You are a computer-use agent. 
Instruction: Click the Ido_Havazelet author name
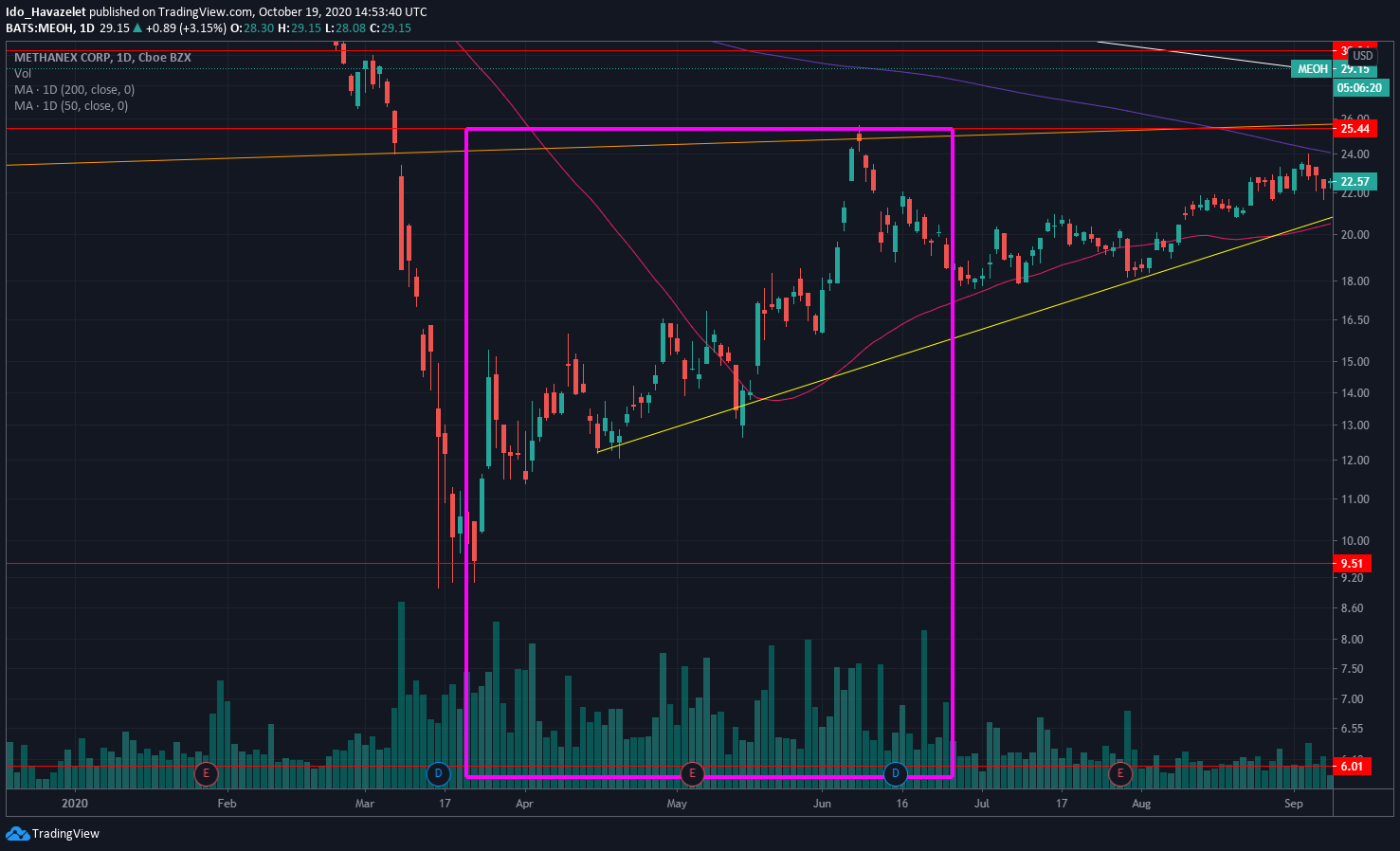point(46,12)
